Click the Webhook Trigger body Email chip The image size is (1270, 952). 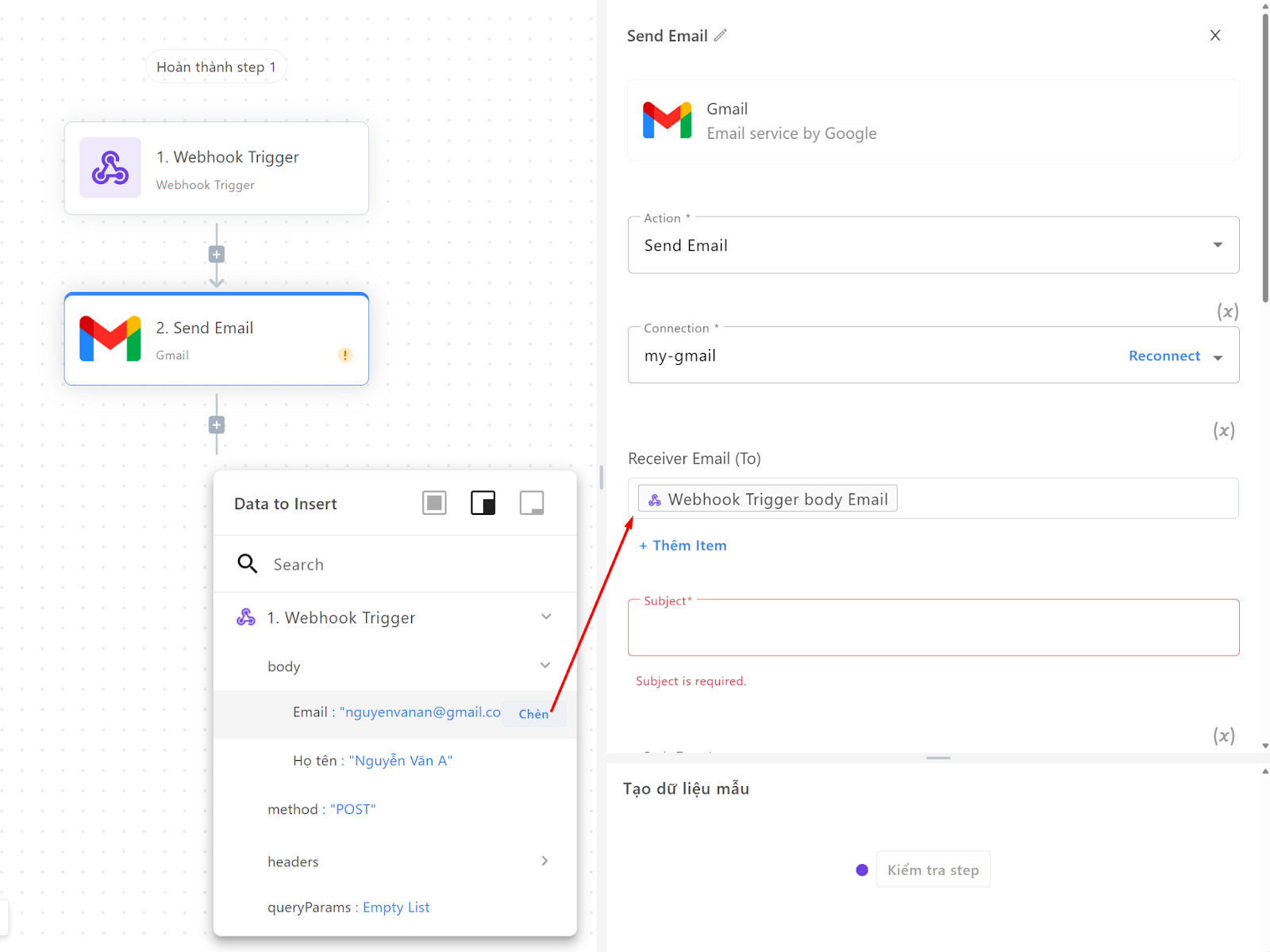(768, 499)
